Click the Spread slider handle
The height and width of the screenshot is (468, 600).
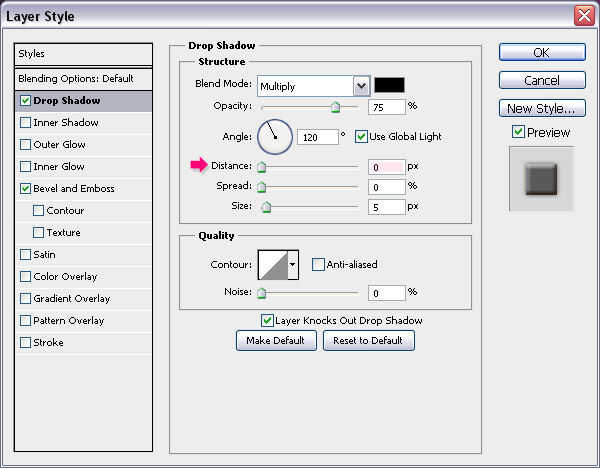pyautogui.click(x=261, y=187)
